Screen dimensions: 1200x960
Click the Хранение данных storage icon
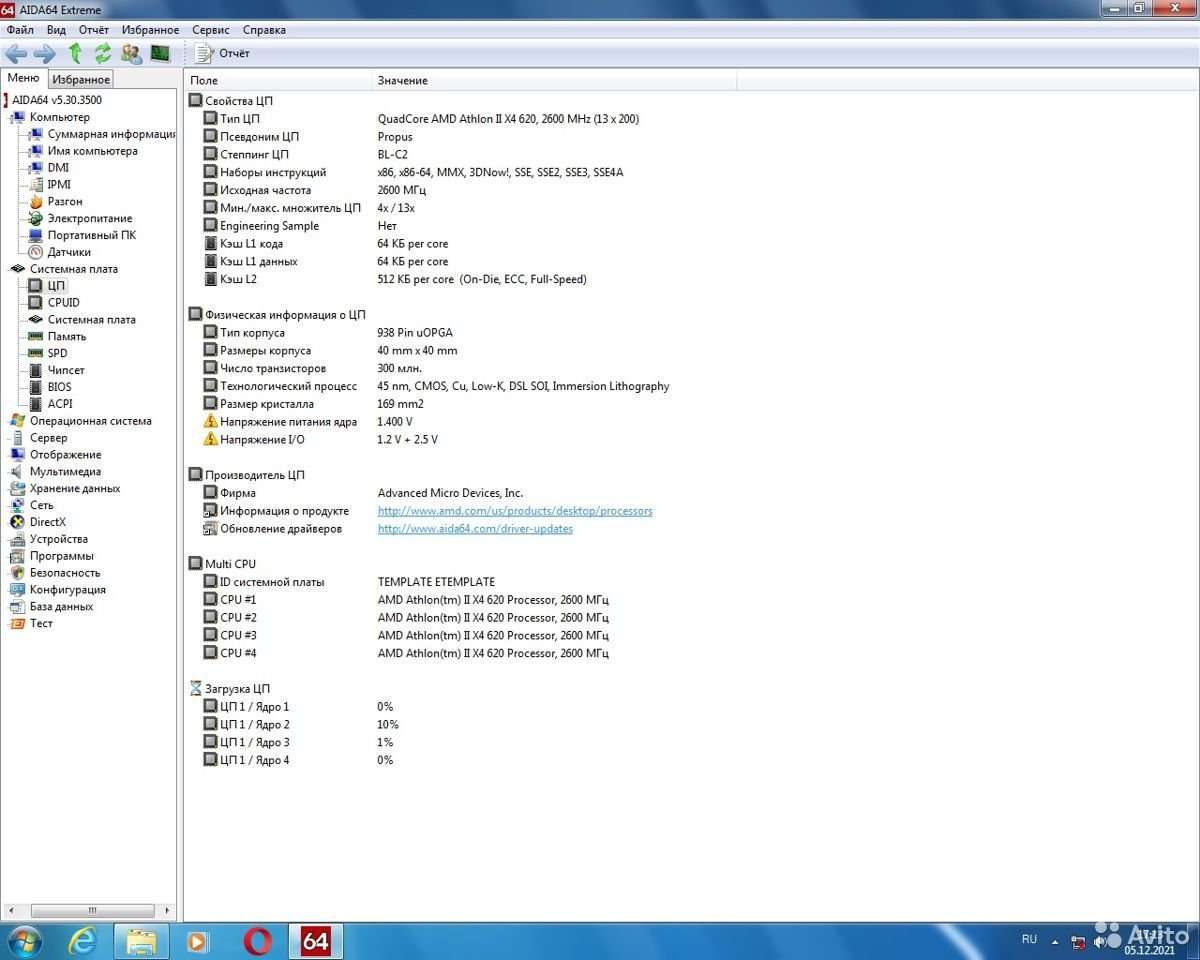pyautogui.click(x=18, y=489)
